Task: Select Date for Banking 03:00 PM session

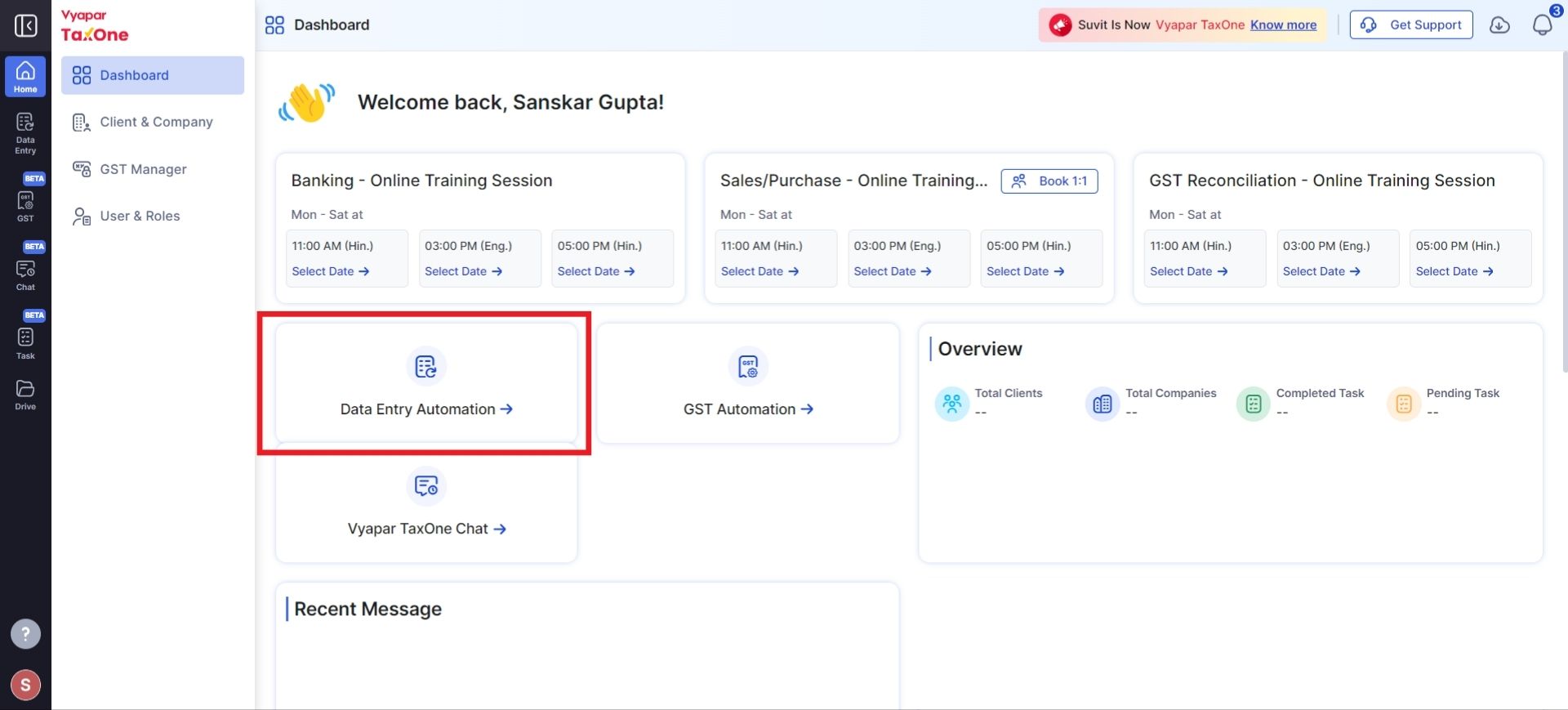Action: click(x=463, y=271)
